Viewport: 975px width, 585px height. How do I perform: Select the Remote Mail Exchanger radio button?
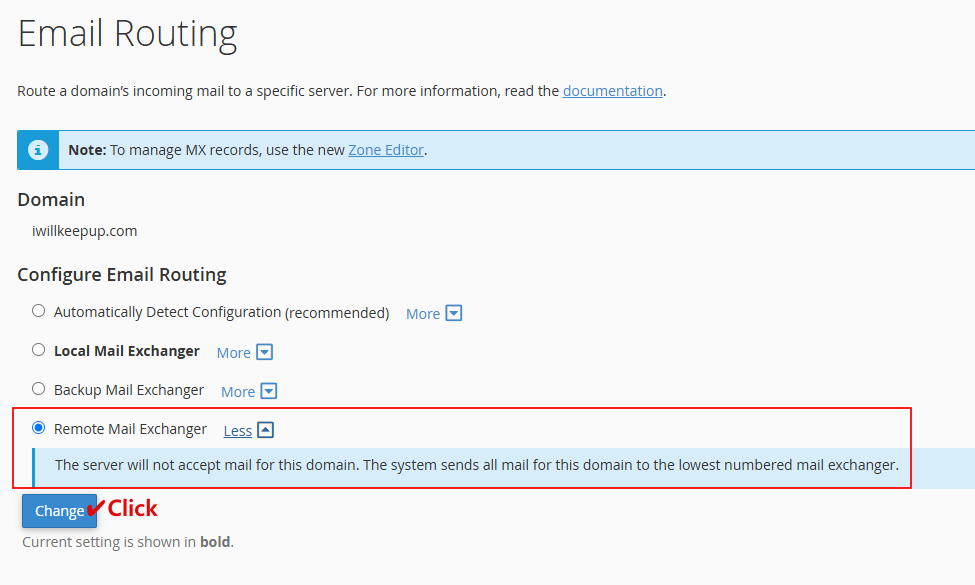pyautogui.click(x=39, y=428)
